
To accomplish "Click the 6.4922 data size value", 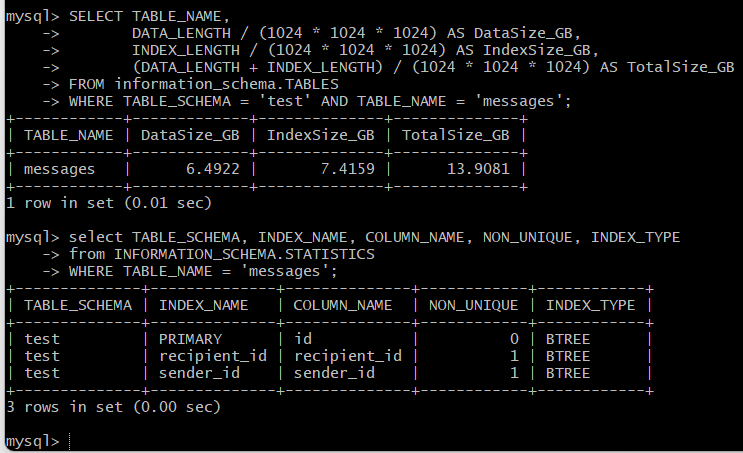I will 213,169.
